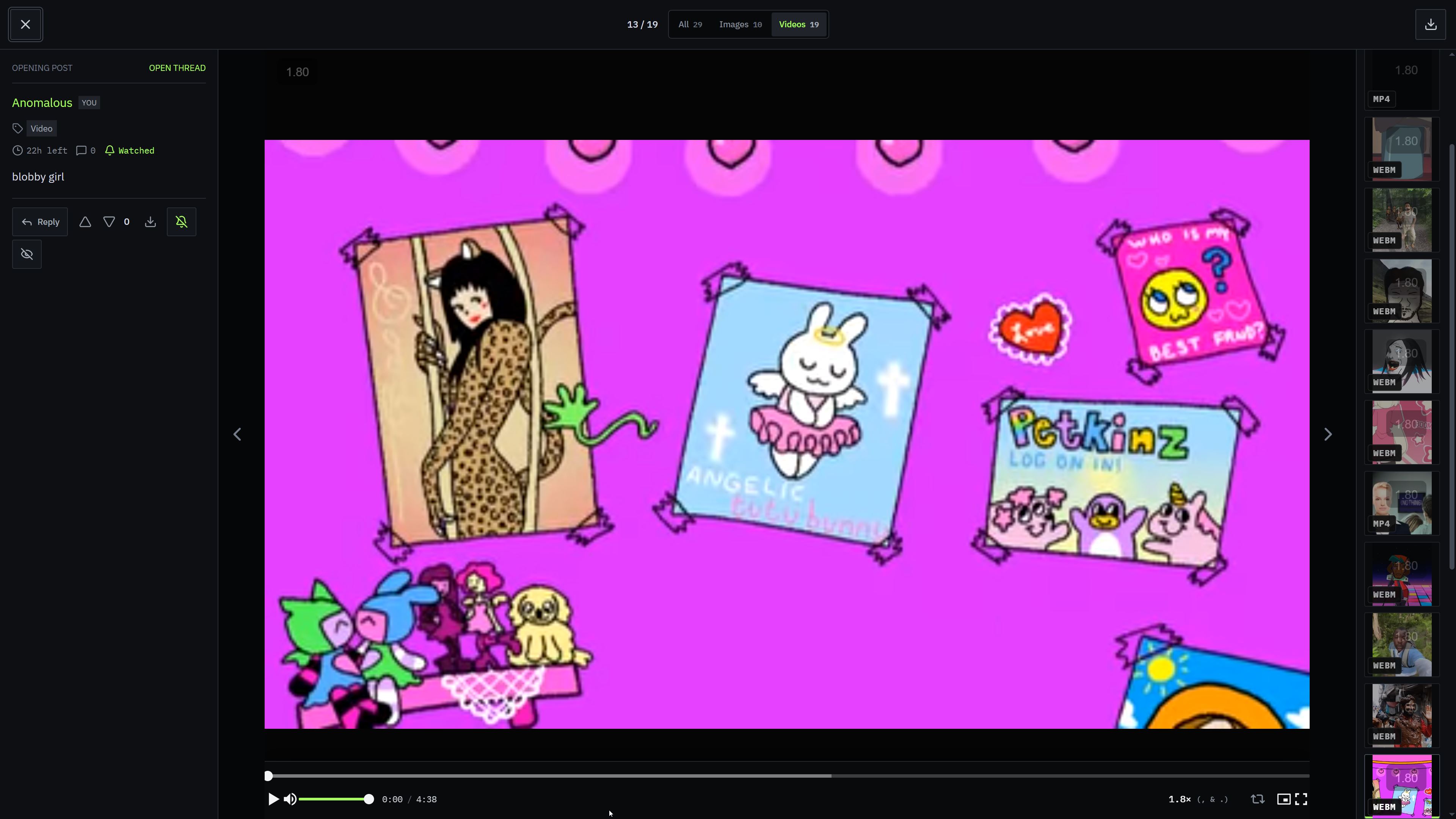This screenshot has height=819, width=1456.
Task: Close the media viewer with the X button
Action: click(x=25, y=24)
